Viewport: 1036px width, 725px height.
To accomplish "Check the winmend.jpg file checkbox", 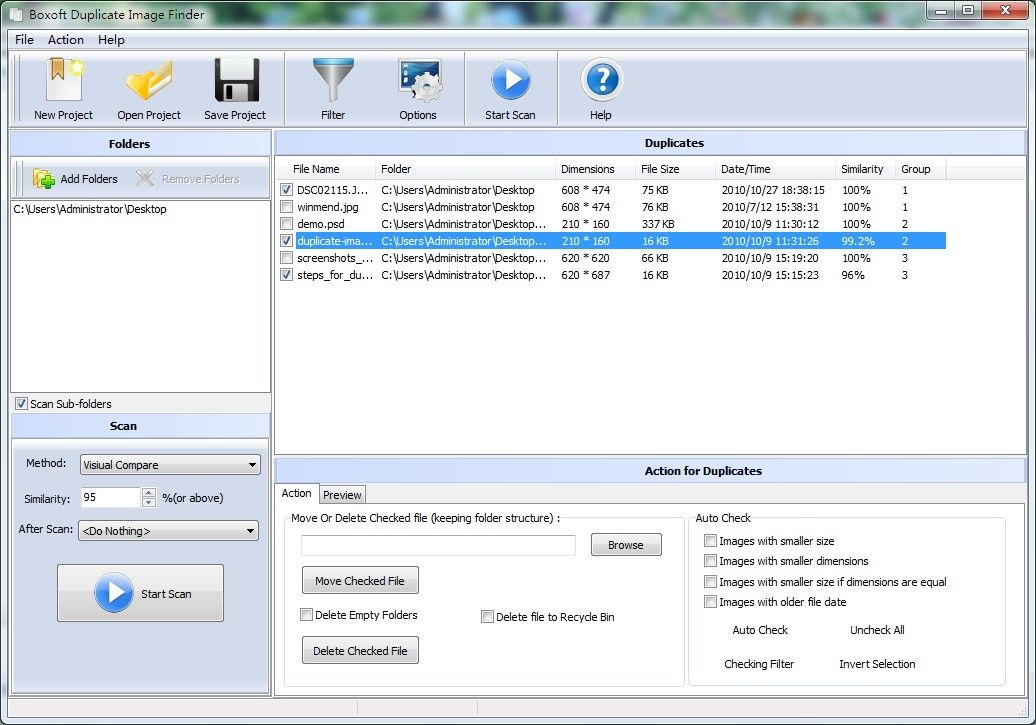I will click(x=287, y=207).
